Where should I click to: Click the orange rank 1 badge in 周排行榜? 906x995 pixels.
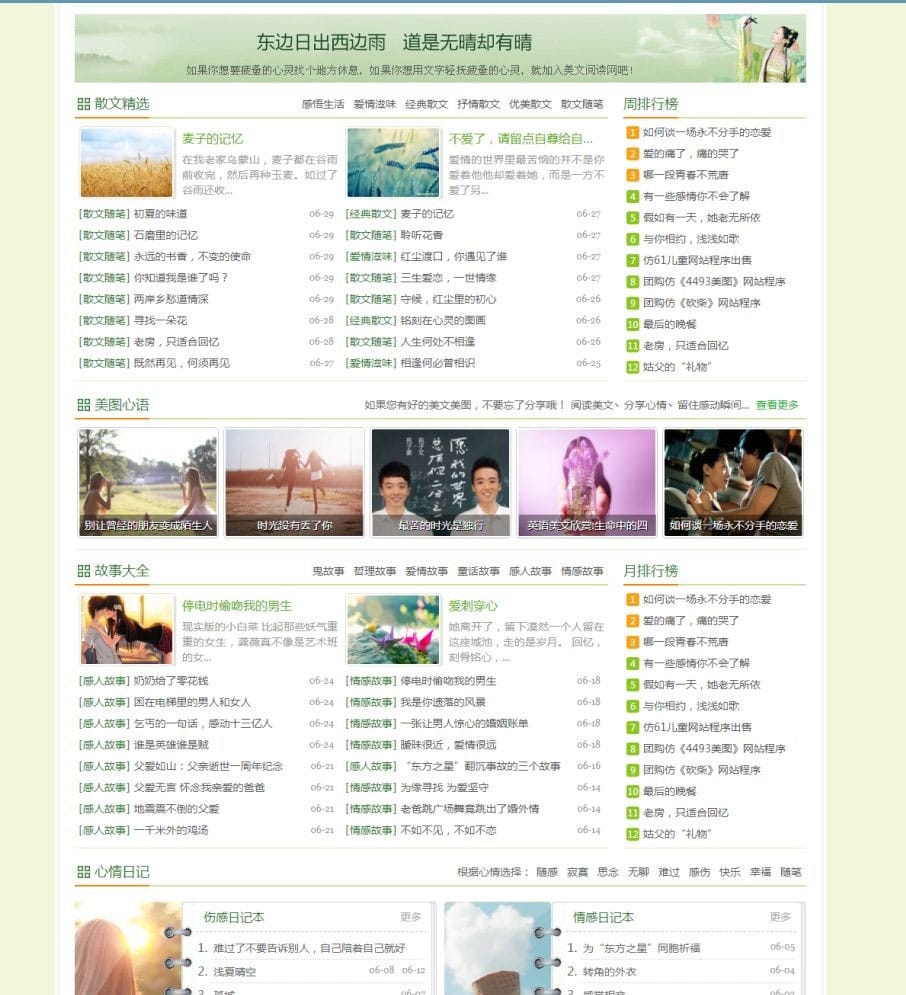pyautogui.click(x=632, y=131)
